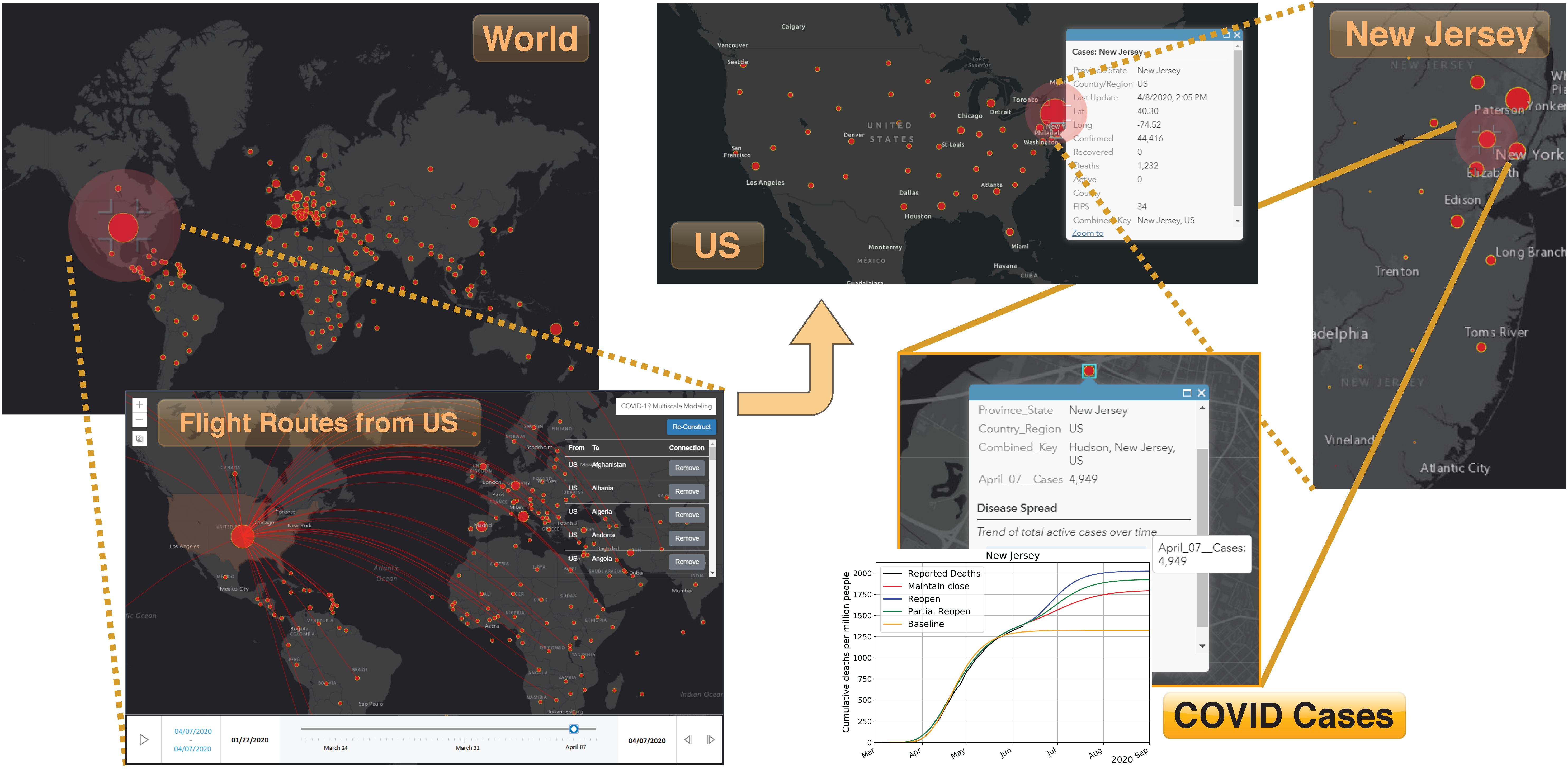The image size is (1568, 769).
Task: Select the US hub circle on flight routes map
Action: (x=242, y=536)
